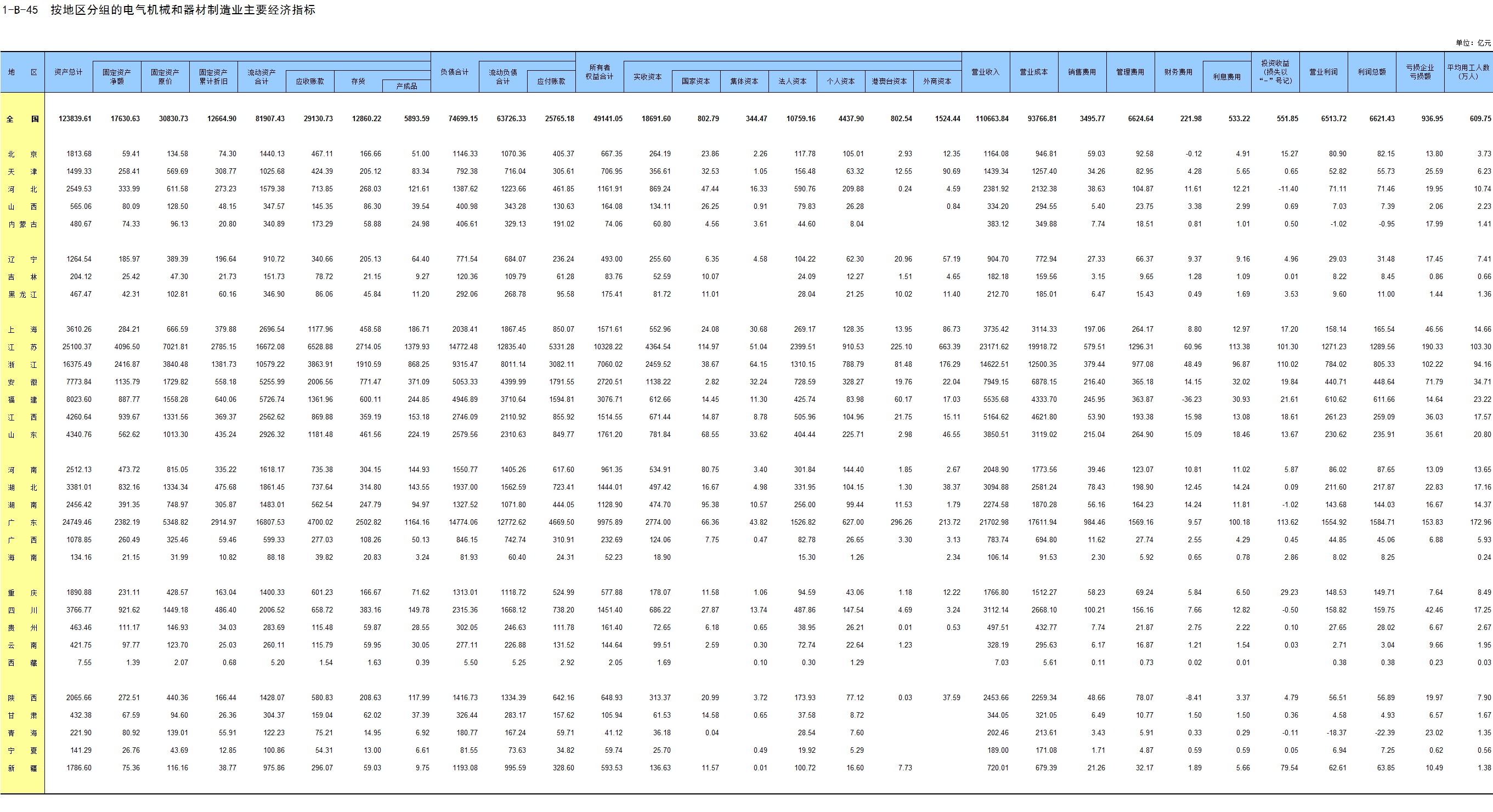Select the 营业收入 column header cell
The height and width of the screenshot is (812, 1493).
(985, 72)
